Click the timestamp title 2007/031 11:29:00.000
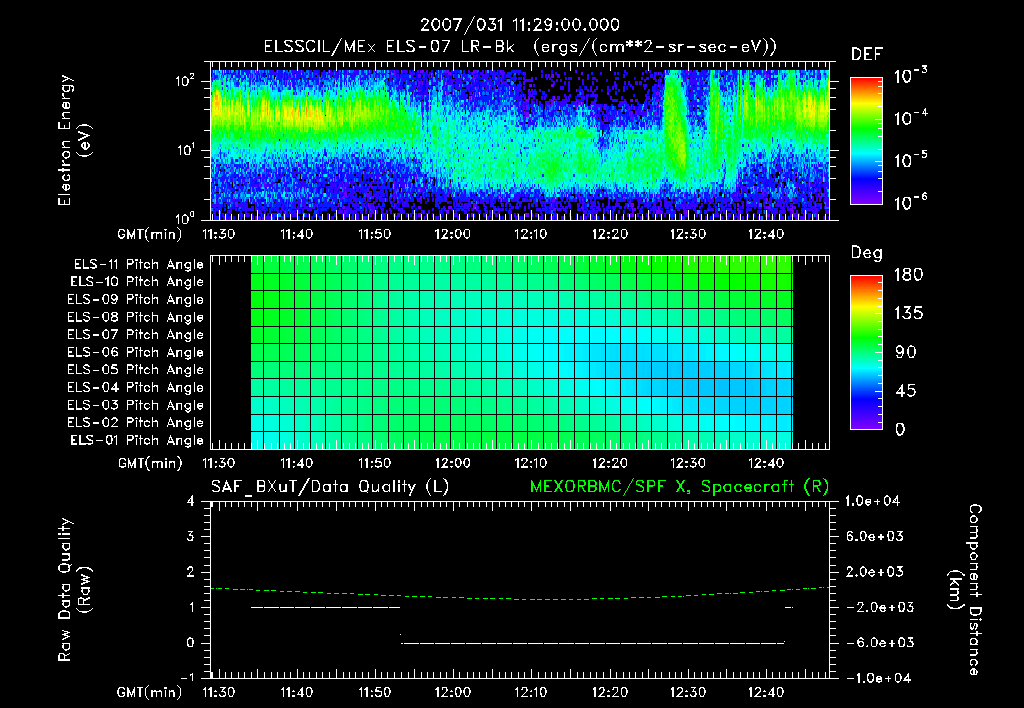 tap(519, 25)
